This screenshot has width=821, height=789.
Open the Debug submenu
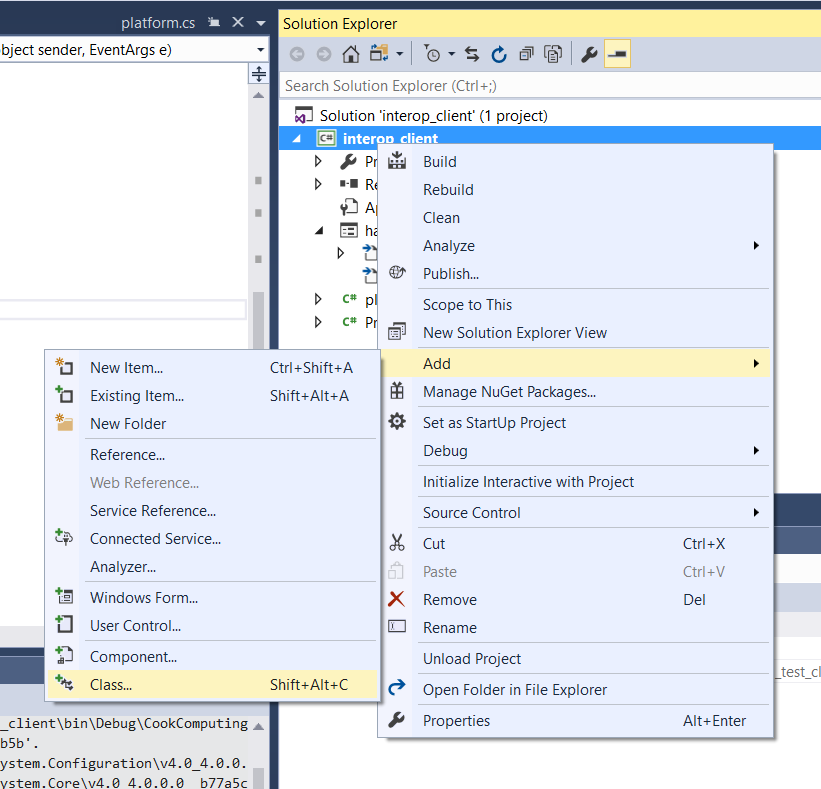tap(575, 451)
